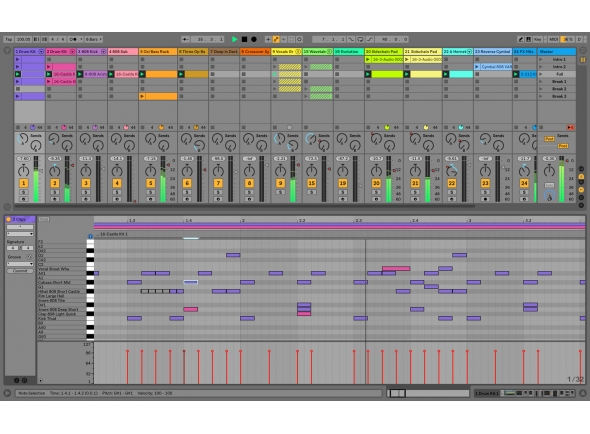Toggle track 9 activator button

(280, 183)
